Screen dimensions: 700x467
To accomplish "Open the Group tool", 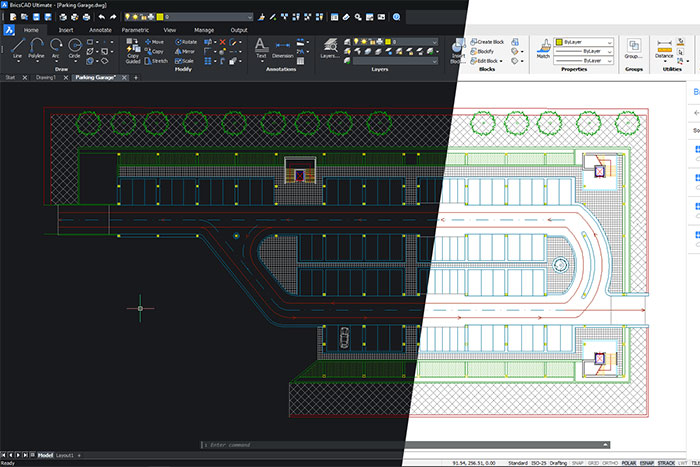I will coord(633,49).
